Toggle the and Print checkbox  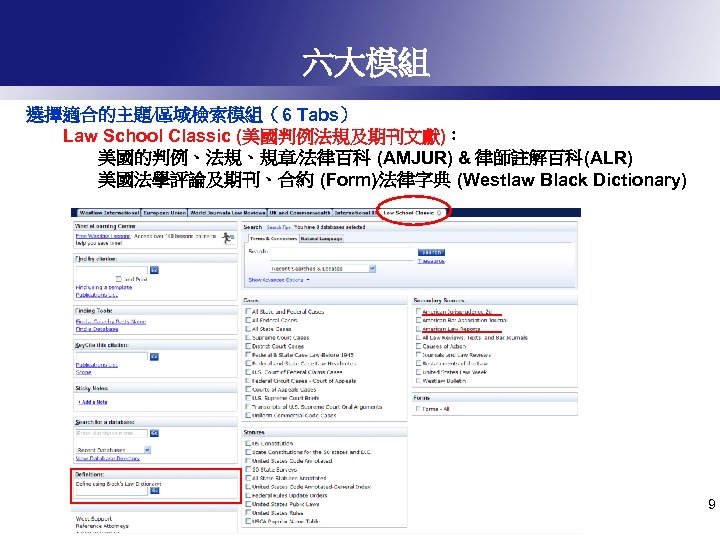[x=118, y=279]
